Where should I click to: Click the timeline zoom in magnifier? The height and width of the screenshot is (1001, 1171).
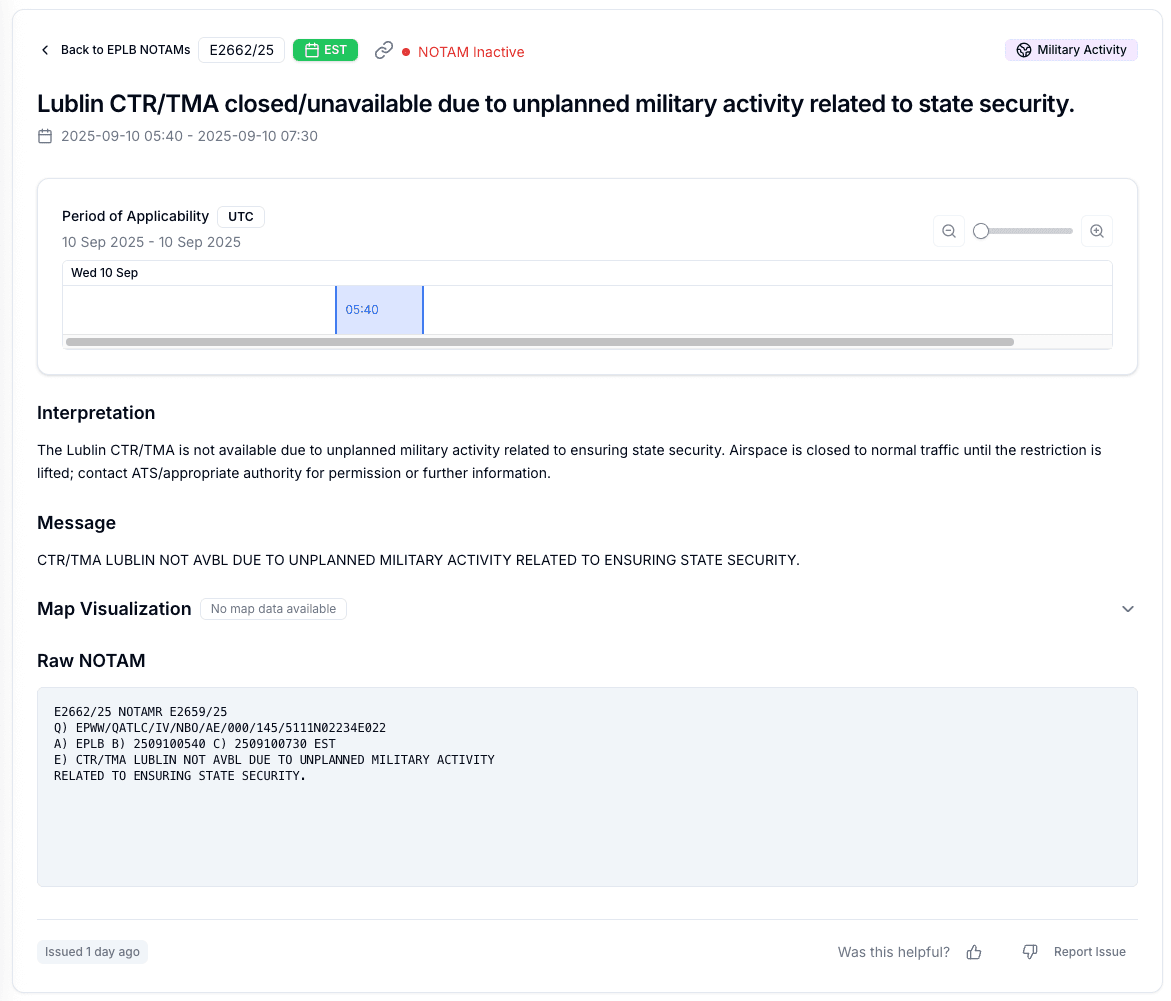pos(1096,231)
